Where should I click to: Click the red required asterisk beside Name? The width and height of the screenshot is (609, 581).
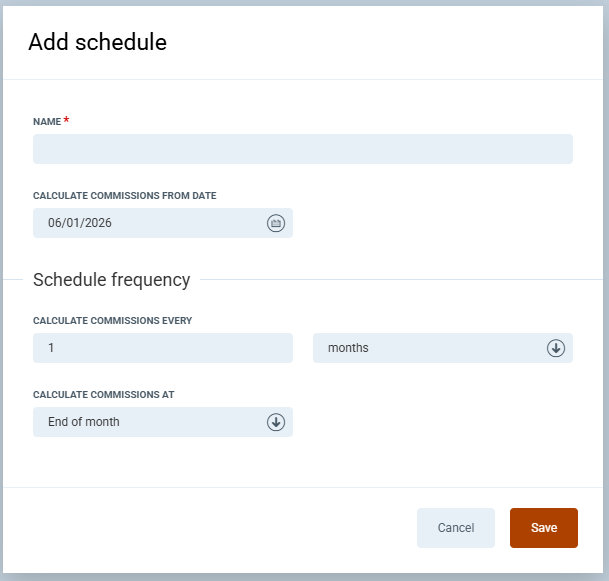66,120
